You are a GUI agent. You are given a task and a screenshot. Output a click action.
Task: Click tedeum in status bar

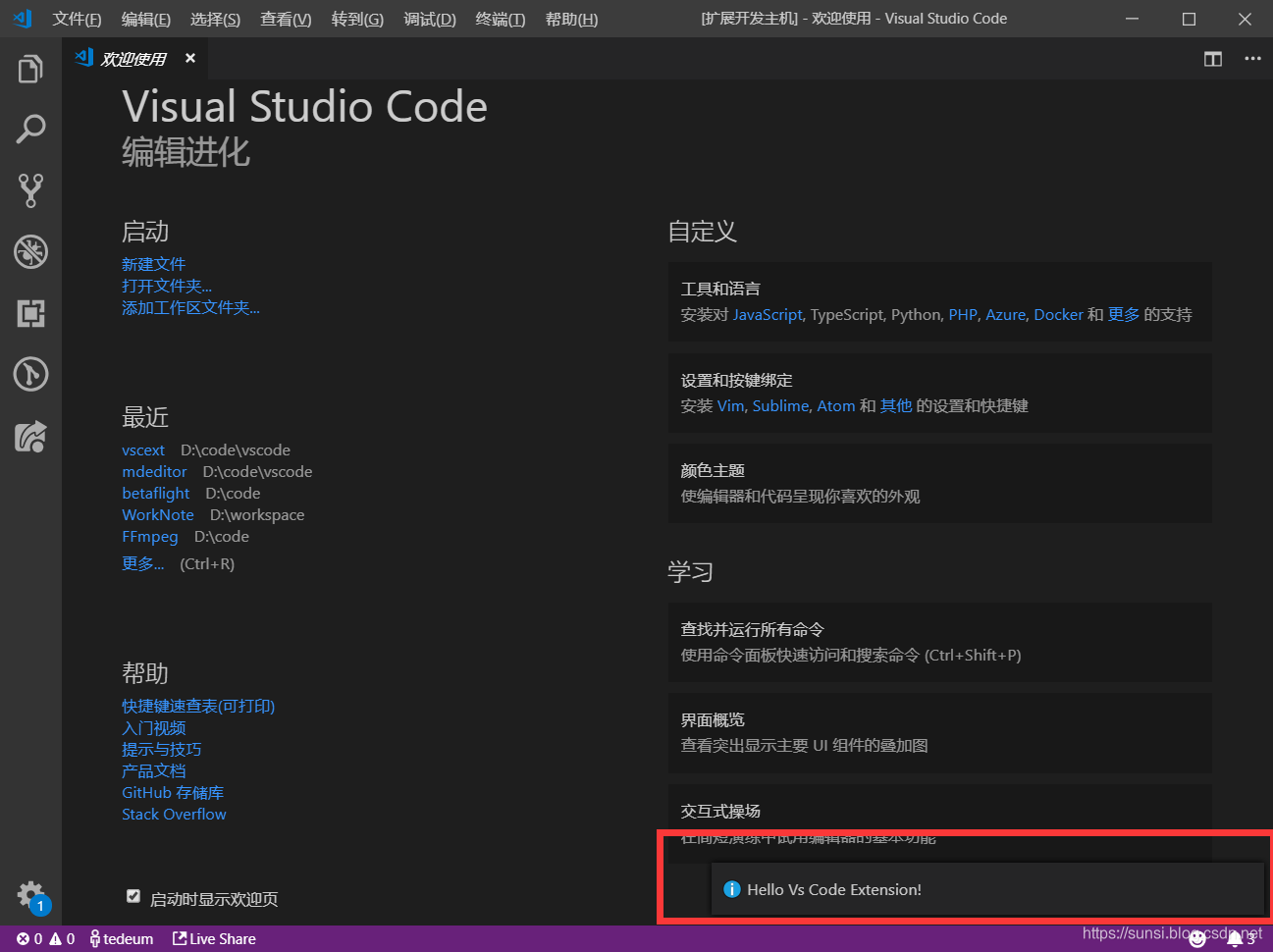pyautogui.click(x=122, y=939)
